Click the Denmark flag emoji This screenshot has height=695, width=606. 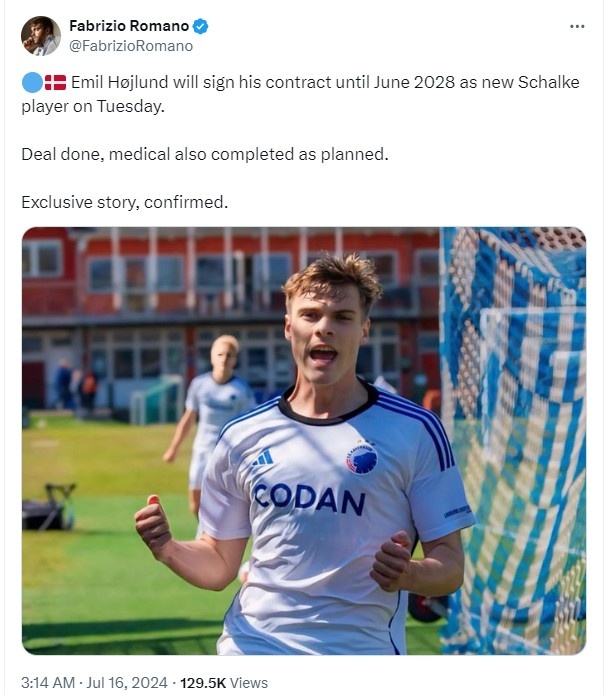point(55,83)
